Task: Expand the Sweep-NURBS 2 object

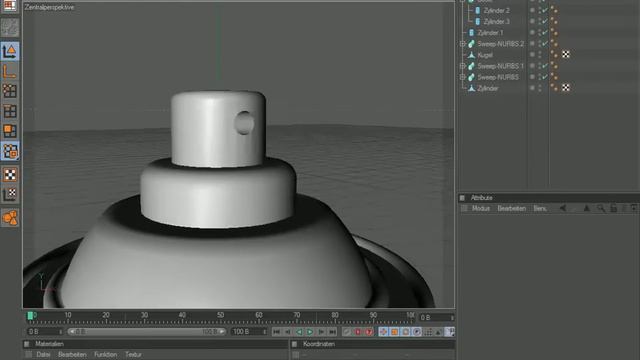Action: point(462,44)
